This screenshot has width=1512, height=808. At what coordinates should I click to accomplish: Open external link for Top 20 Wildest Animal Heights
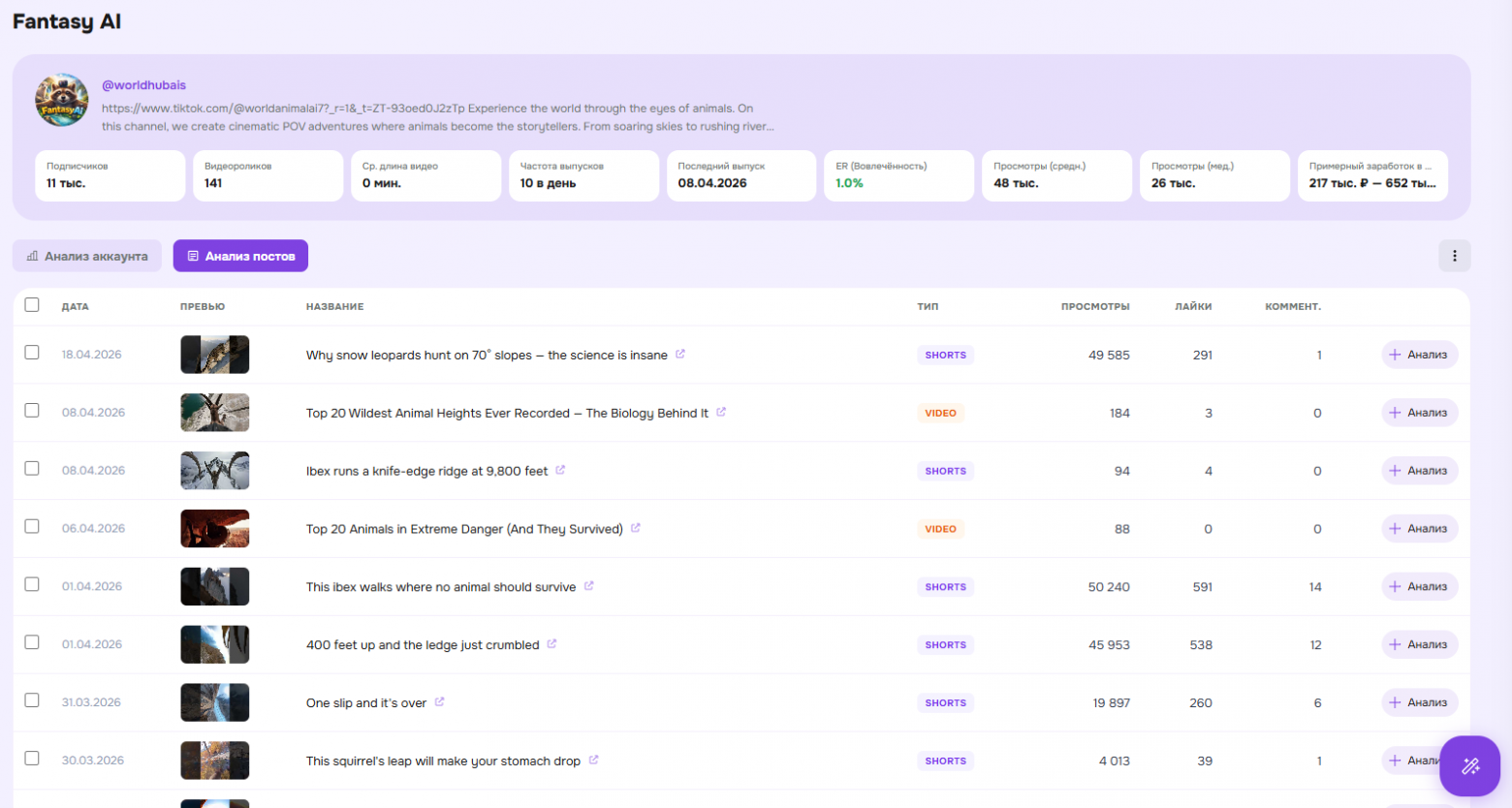(x=721, y=412)
